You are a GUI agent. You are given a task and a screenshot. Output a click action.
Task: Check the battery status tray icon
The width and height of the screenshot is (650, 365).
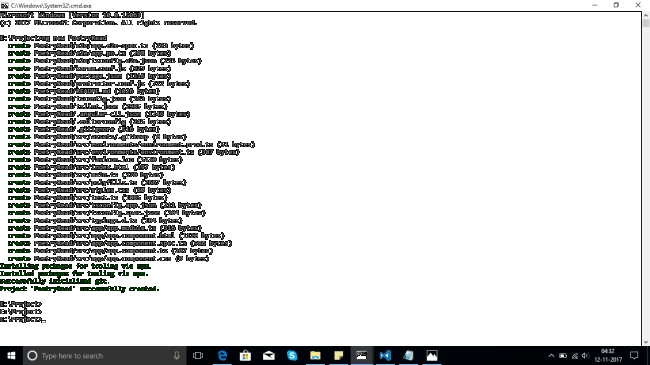(563, 355)
